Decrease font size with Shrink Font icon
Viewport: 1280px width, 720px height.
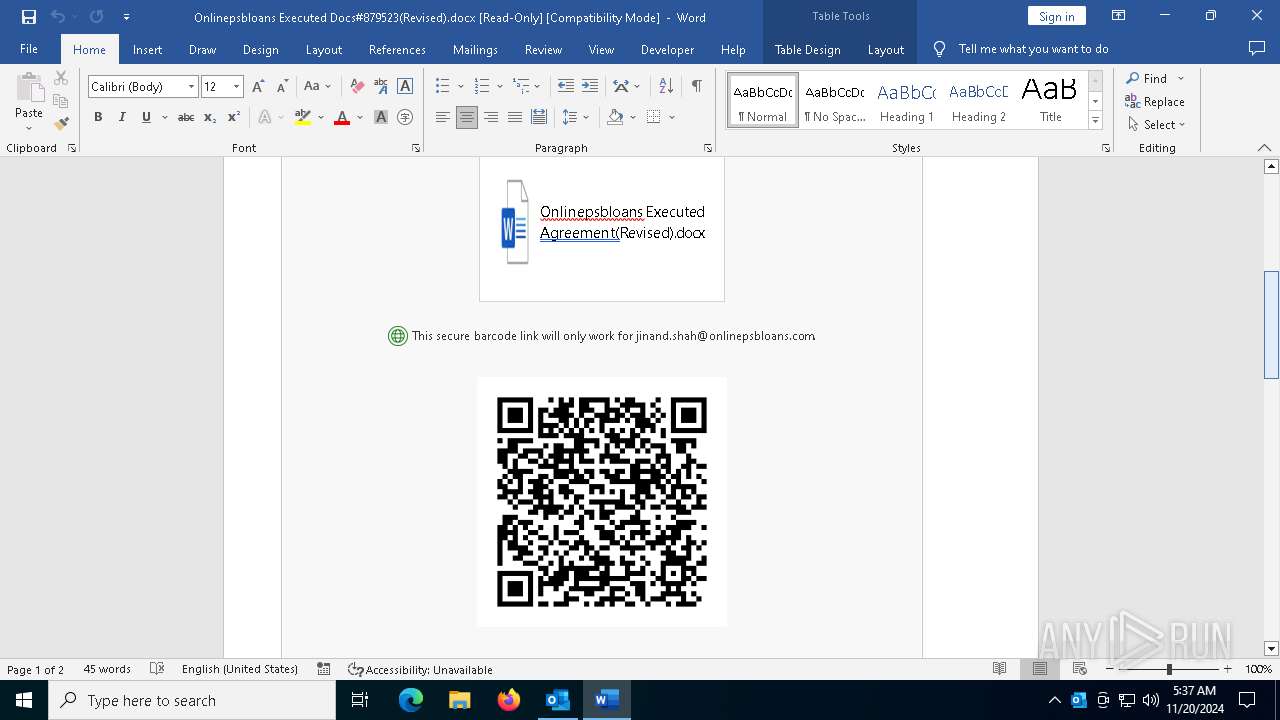(x=282, y=86)
